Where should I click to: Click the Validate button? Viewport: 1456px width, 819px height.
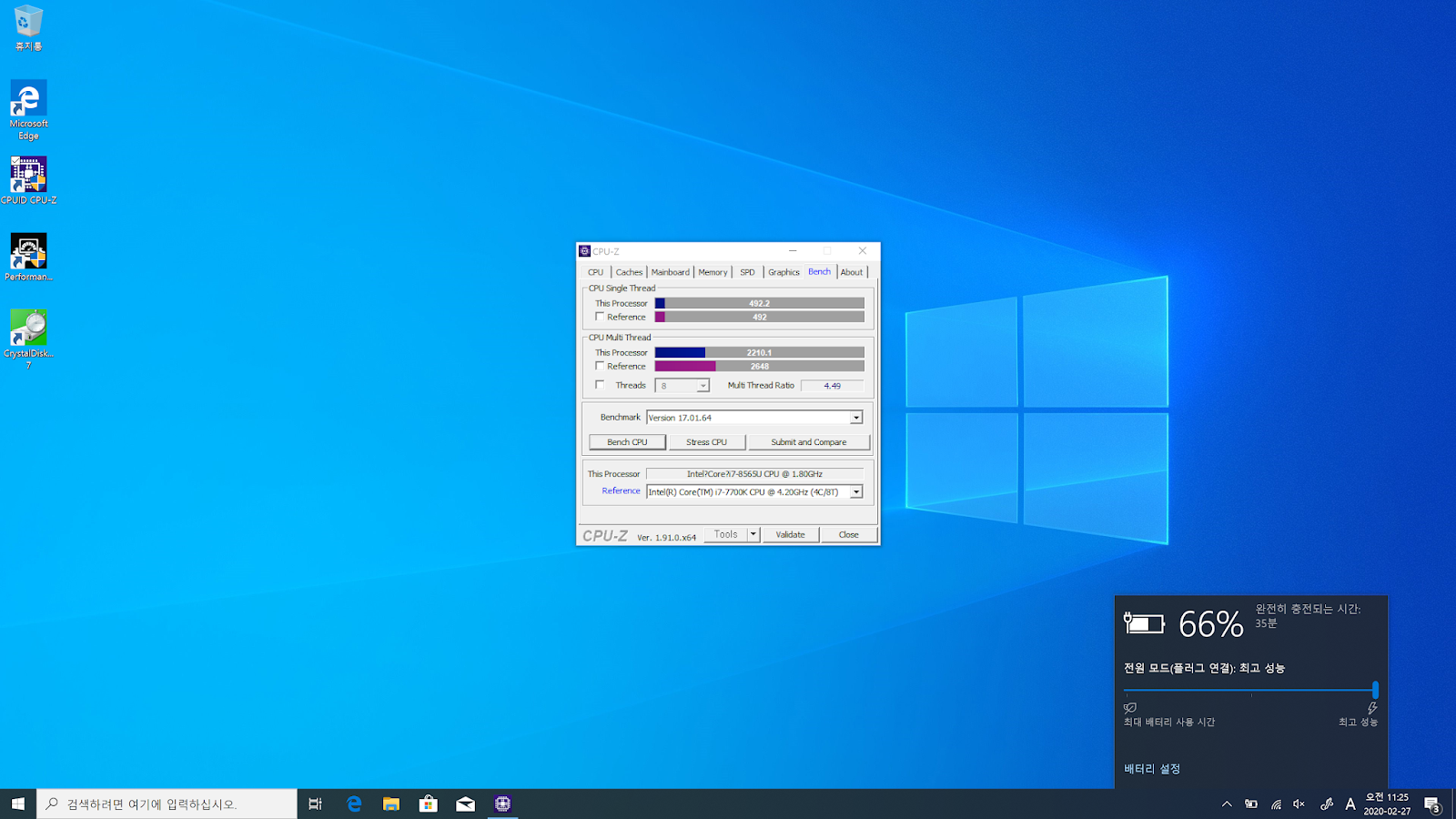click(791, 535)
